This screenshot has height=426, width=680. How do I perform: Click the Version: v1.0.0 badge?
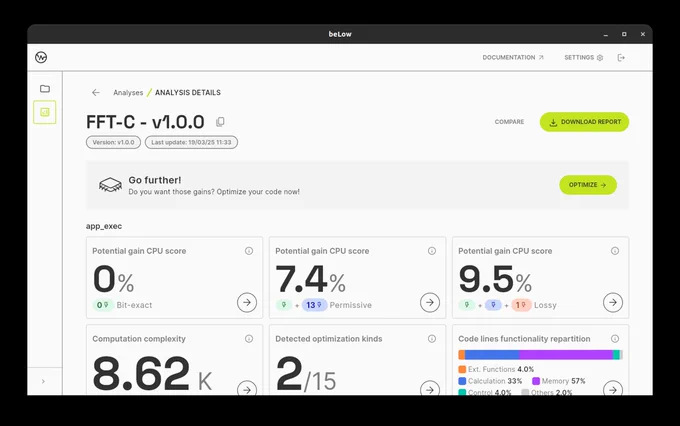coord(113,142)
